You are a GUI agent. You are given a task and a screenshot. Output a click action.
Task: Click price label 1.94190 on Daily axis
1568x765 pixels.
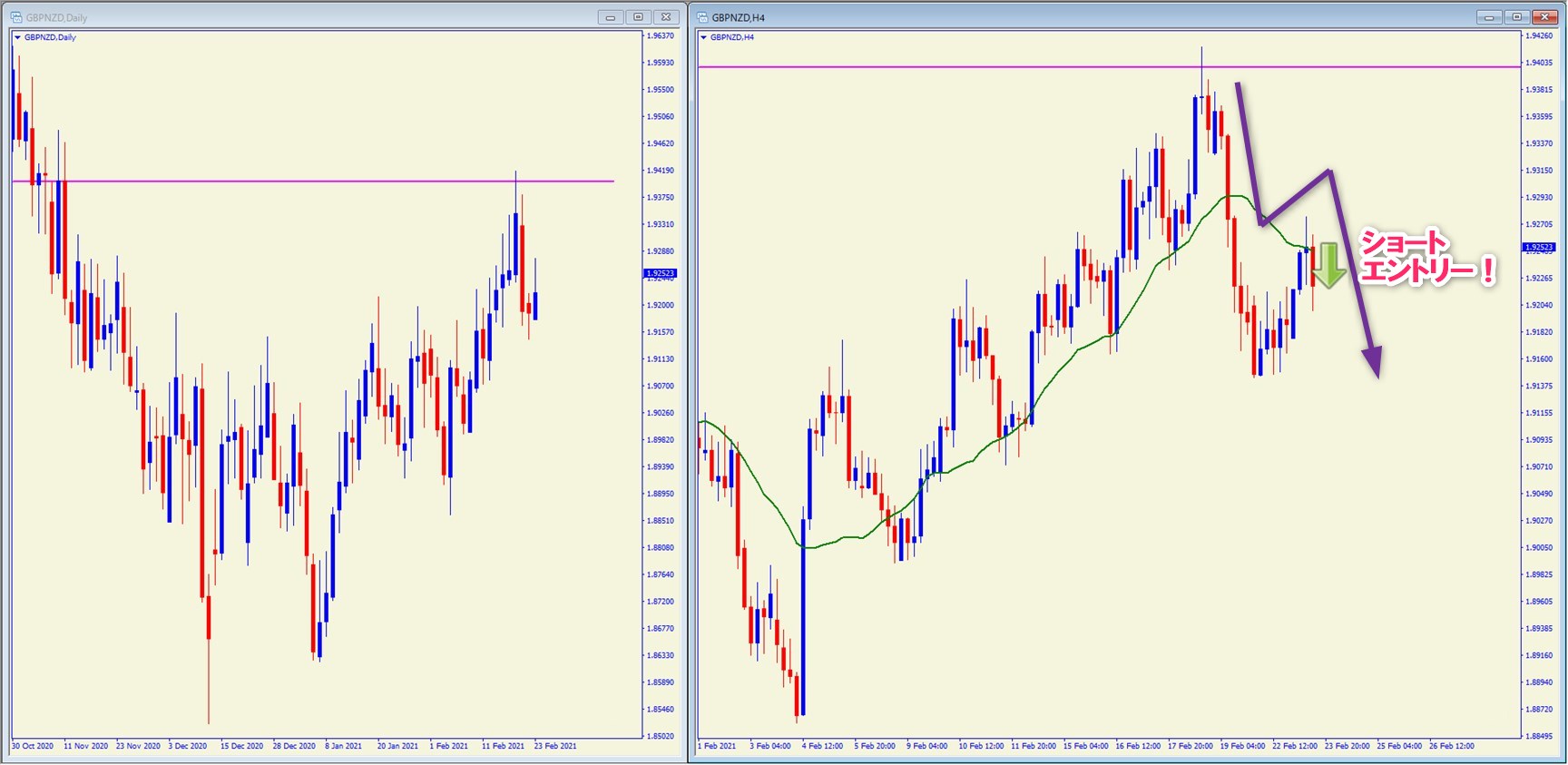661,171
